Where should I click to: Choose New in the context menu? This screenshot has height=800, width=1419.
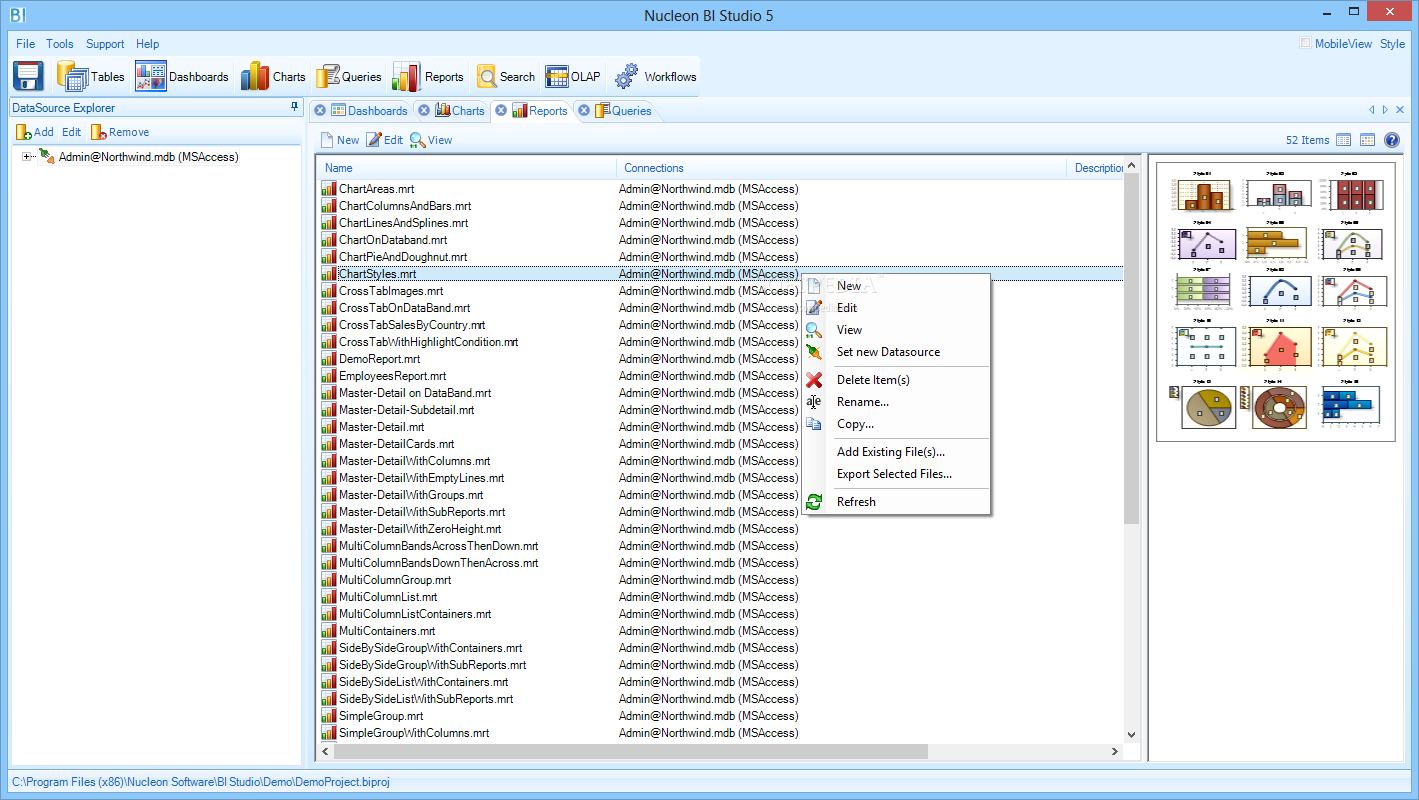click(x=896, y=286)
